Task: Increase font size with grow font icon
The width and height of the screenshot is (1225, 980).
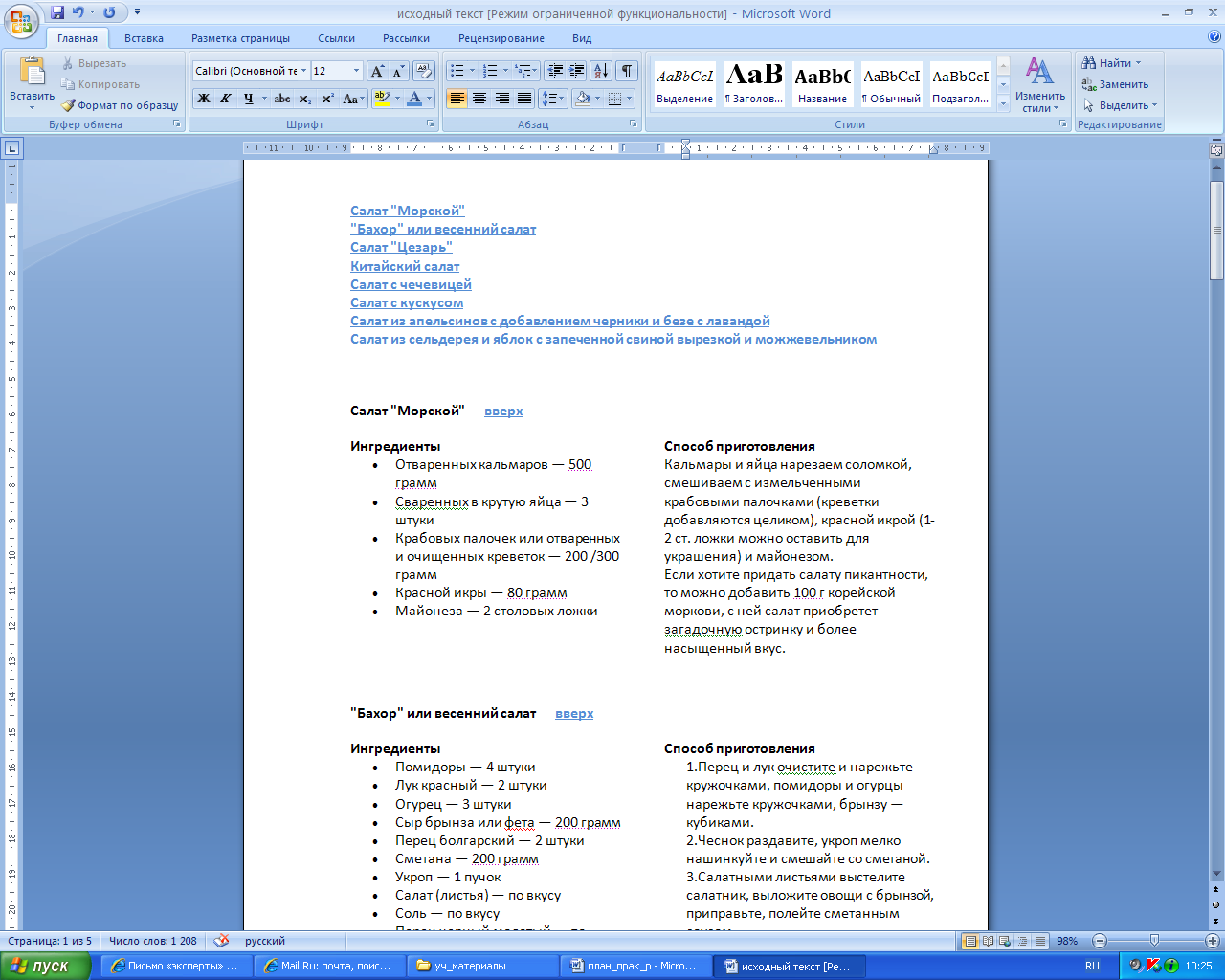Action: tap(378, 71)
